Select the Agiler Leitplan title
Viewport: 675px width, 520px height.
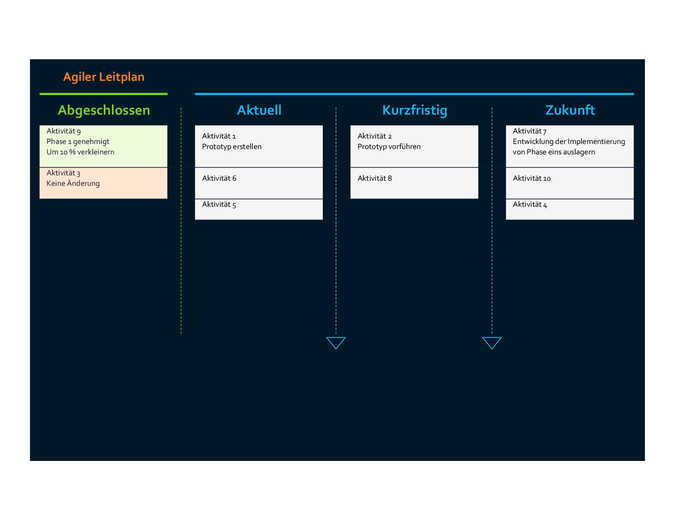click(104, 77)
